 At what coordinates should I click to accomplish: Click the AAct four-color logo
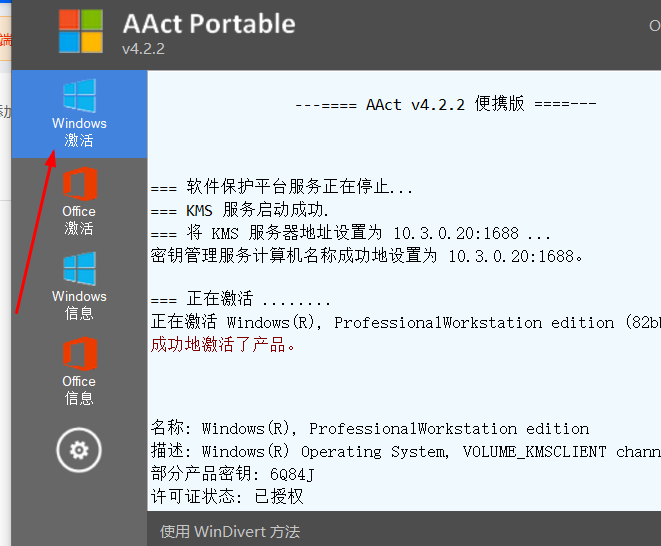pyautogui.click(x=81, y=31)
